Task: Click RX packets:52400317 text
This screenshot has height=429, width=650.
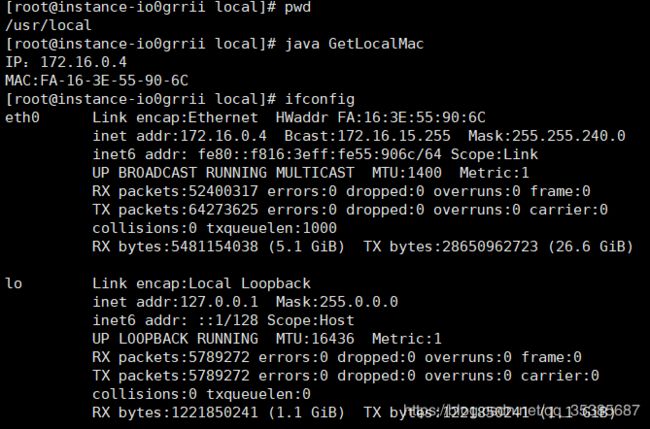Action: click(x=175, y=191)
